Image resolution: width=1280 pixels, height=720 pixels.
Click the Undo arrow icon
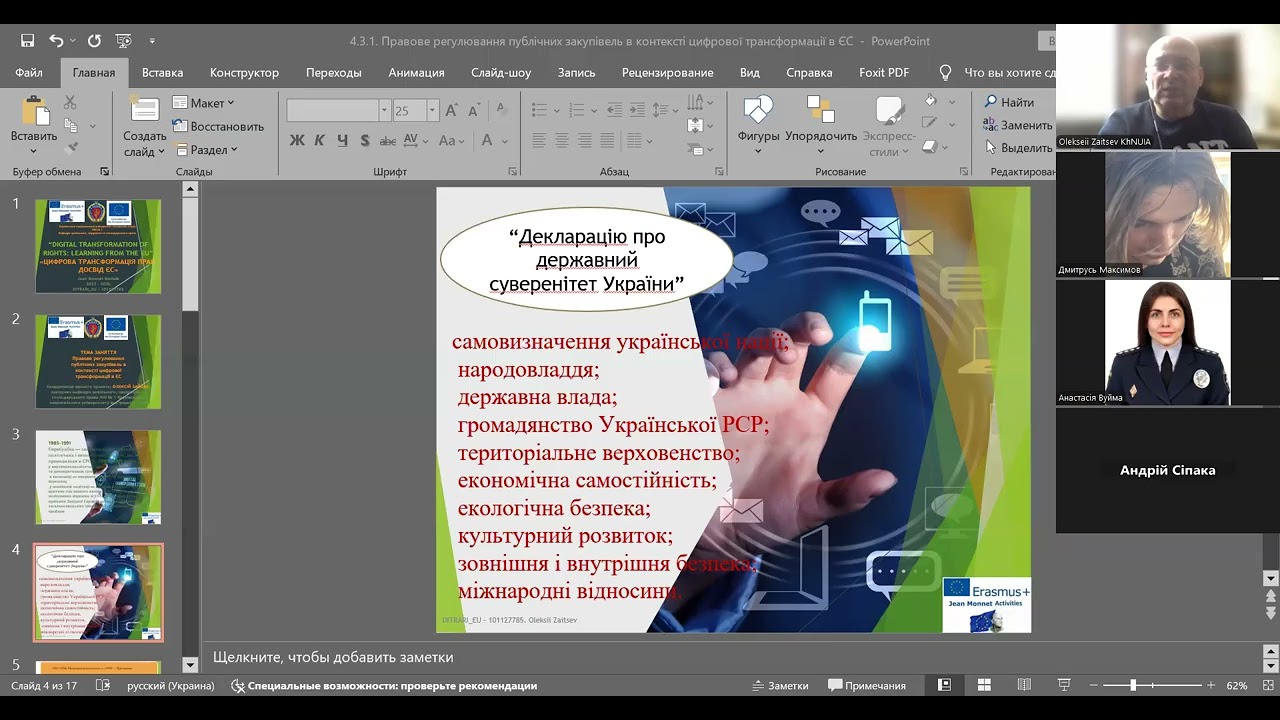point(56,41)
